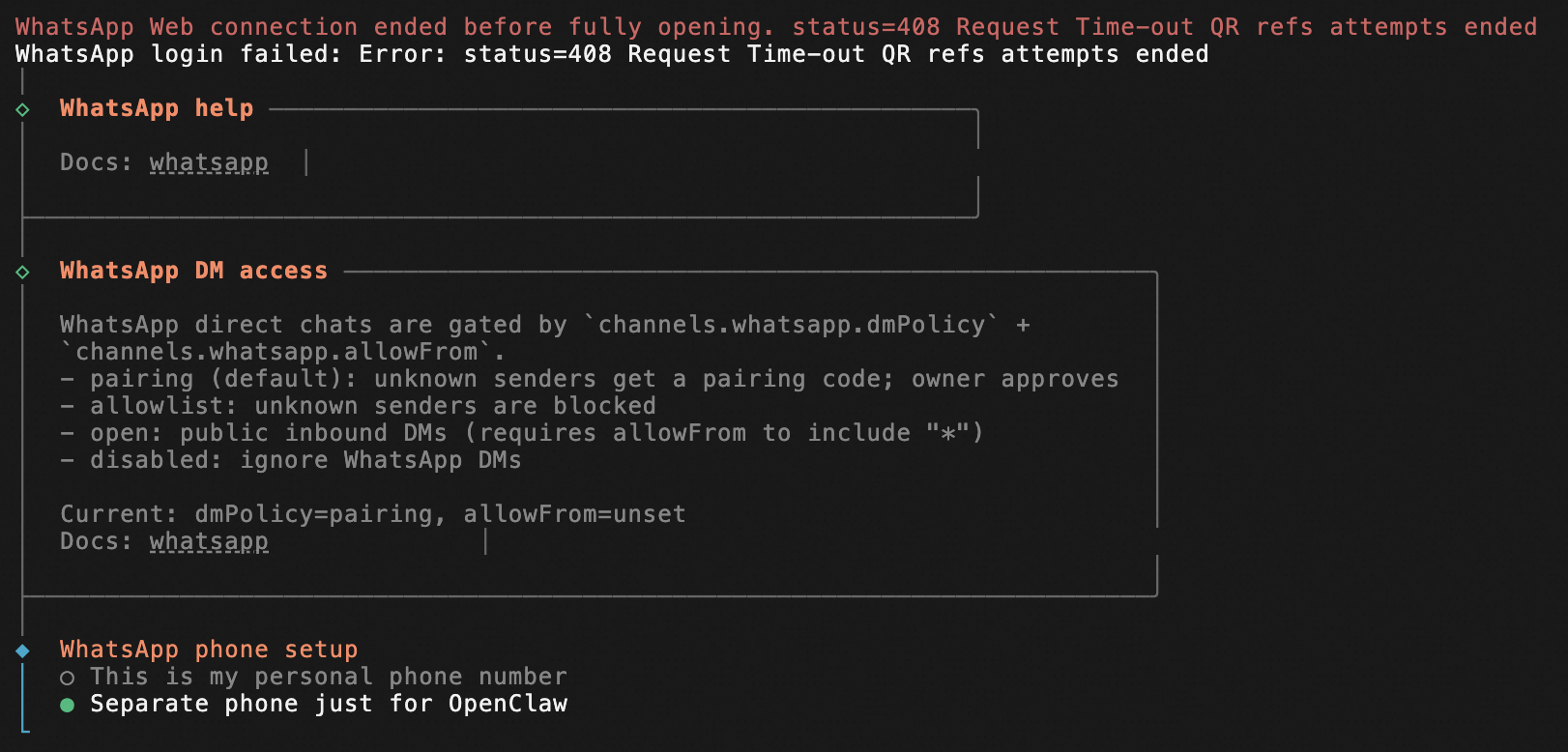The image size is (1568, 752).
Task: Click the '`channels.whatsapp.allowFrom`.' text line
Action: [x=282, y=352]
